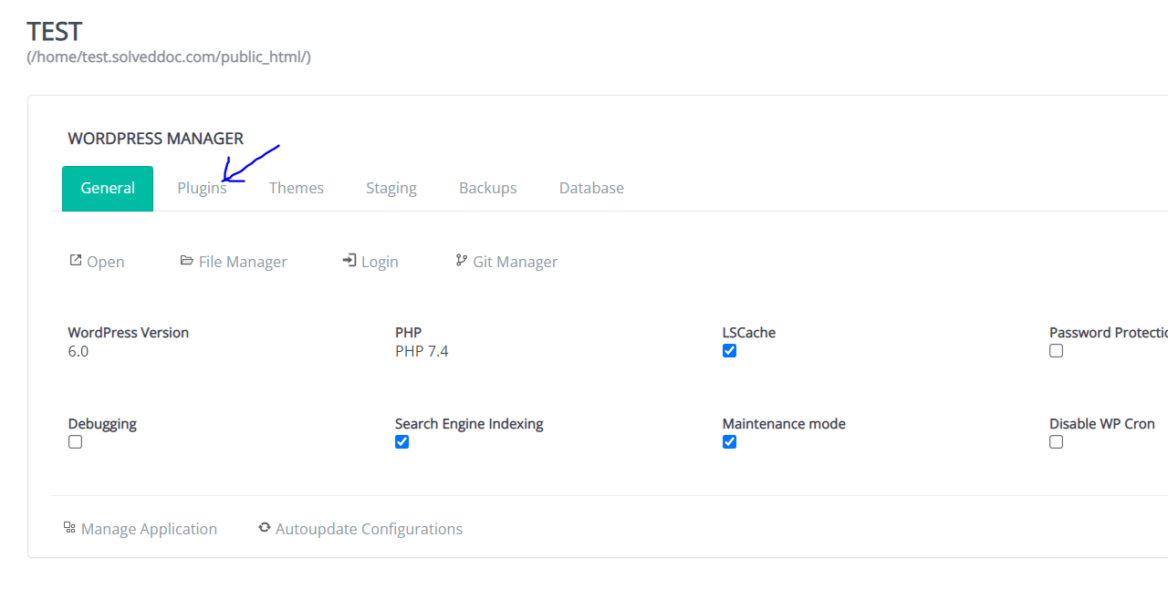Viewport: 1168px width, 600px height.
Task: Open the Git Manager branch icon
Action: 461,260
